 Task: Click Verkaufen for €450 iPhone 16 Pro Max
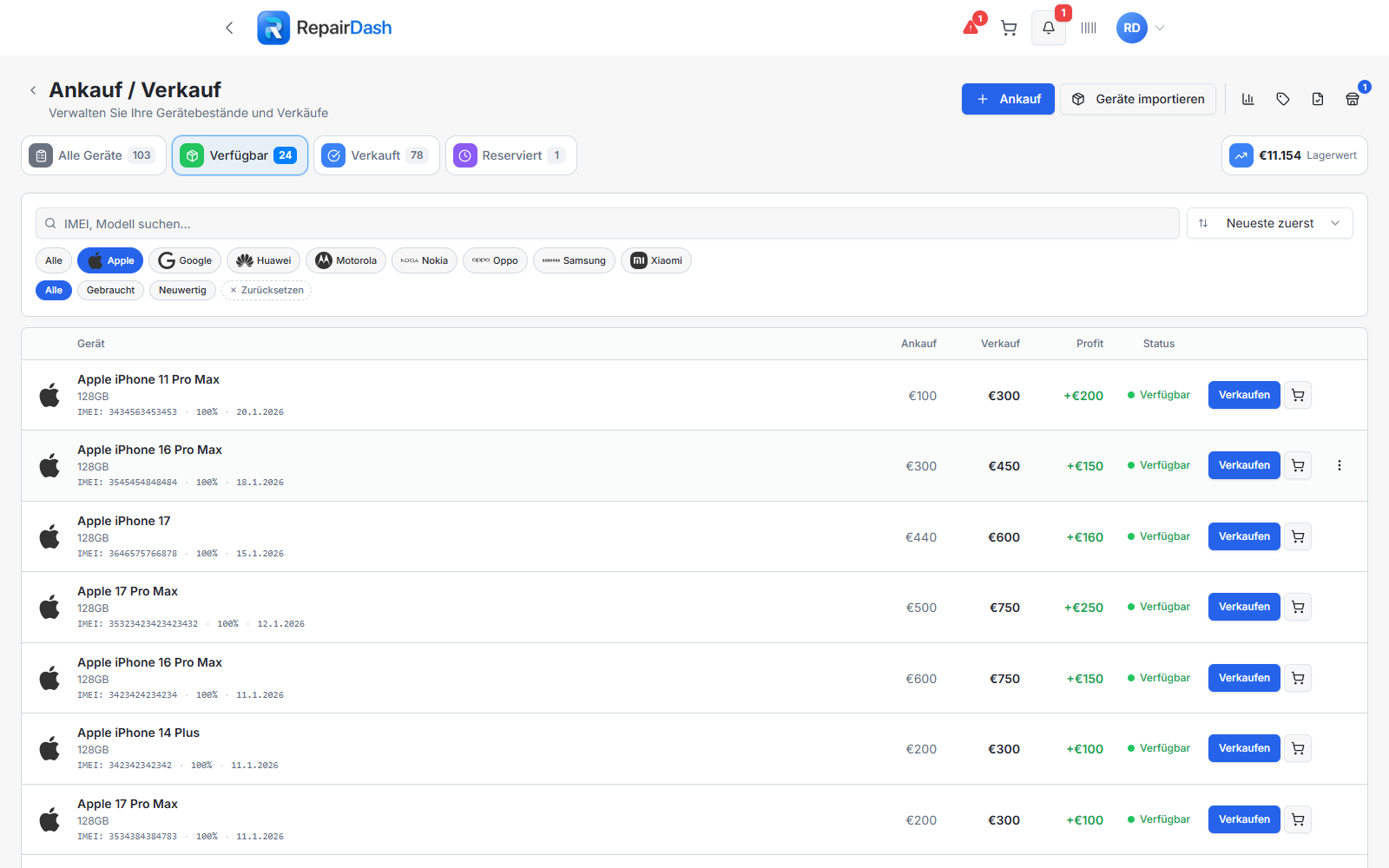1244,465
